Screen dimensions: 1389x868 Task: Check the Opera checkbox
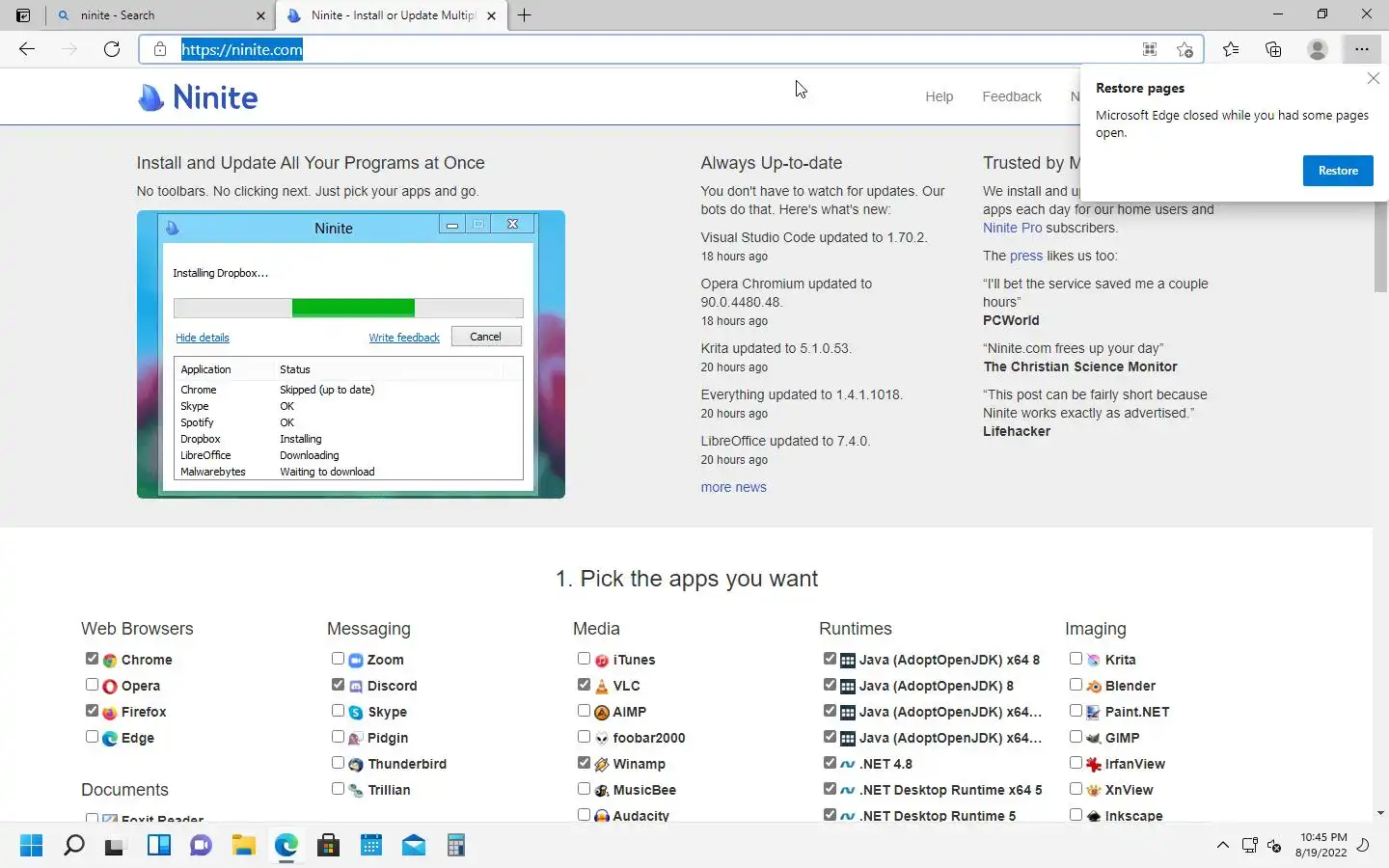click(x=92, y=685)
